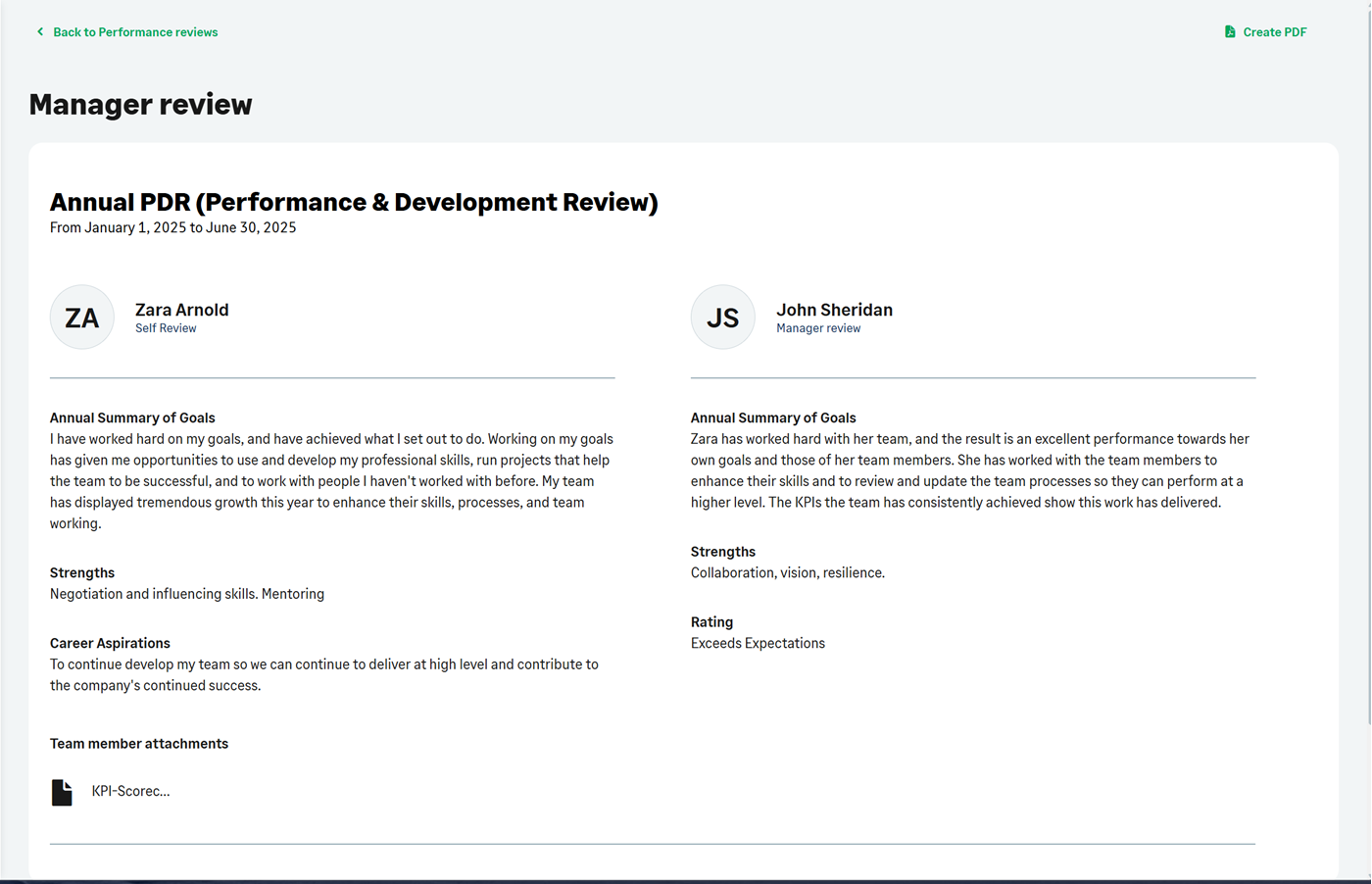
Task: Click Collaboration, vision, resilience strengths text
Action: (x=787, y=573)
